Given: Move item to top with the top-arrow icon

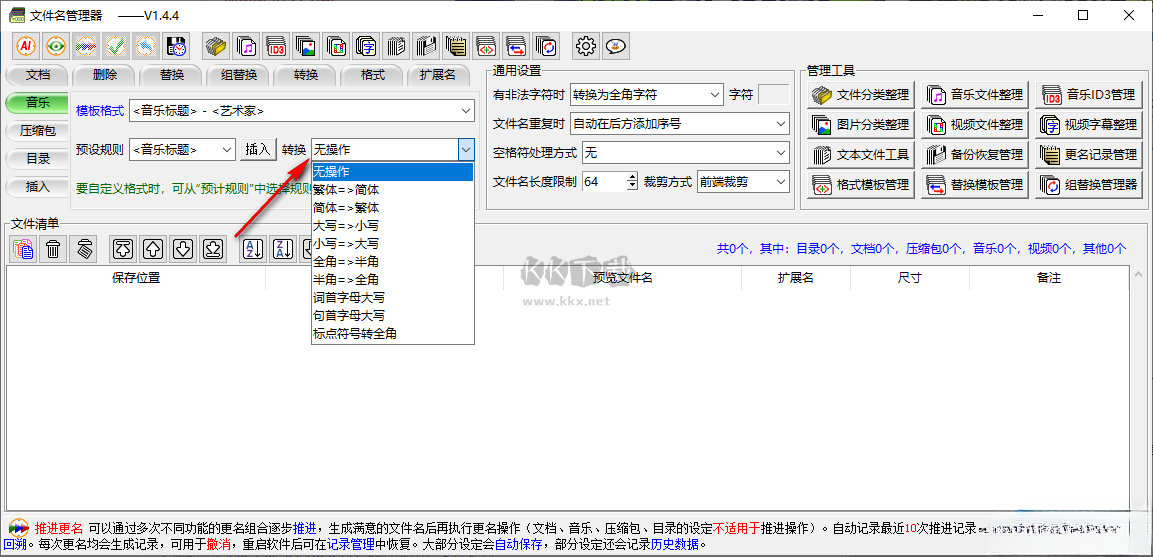Looking at the screenshot, I should tap(122, 249).
